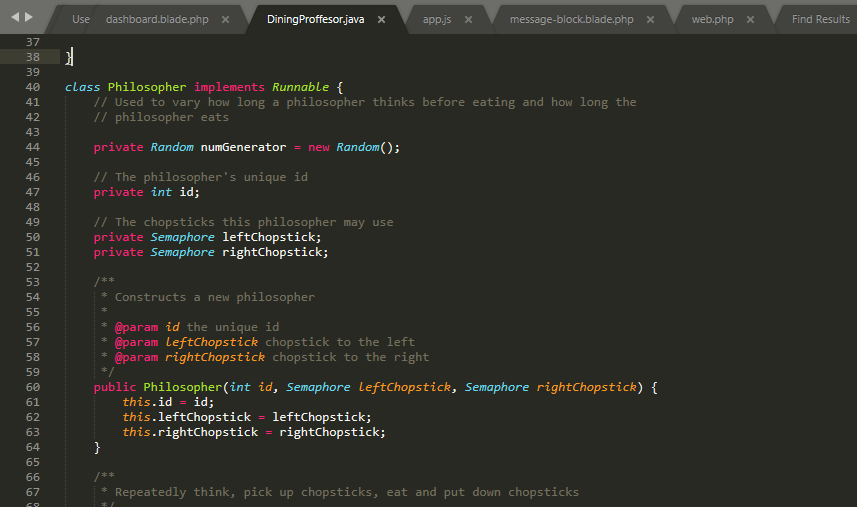
Task: Click the 'implements' keyword
Action: [229, 87]
